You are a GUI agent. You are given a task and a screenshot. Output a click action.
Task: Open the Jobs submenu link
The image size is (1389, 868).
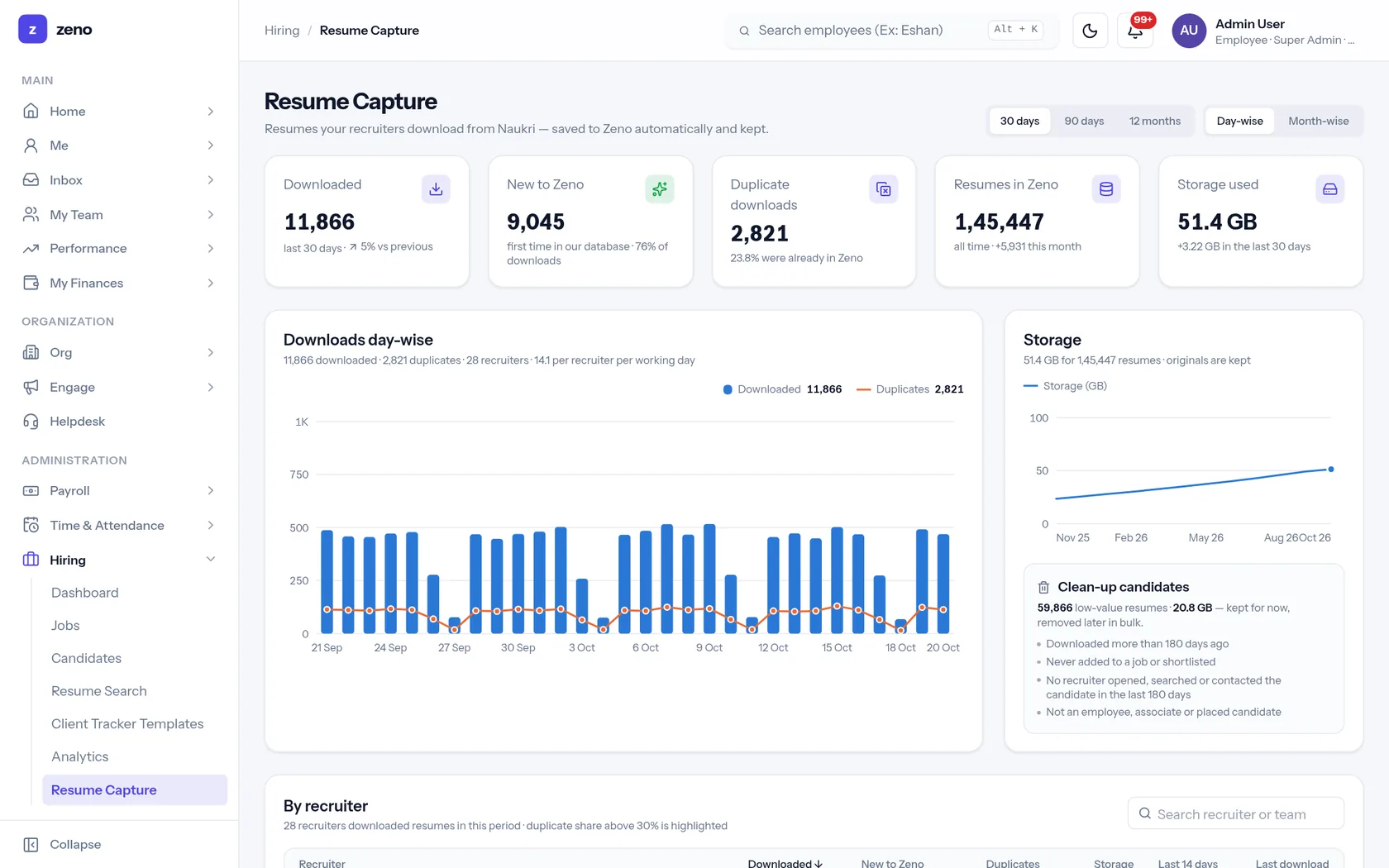(65, 626)
